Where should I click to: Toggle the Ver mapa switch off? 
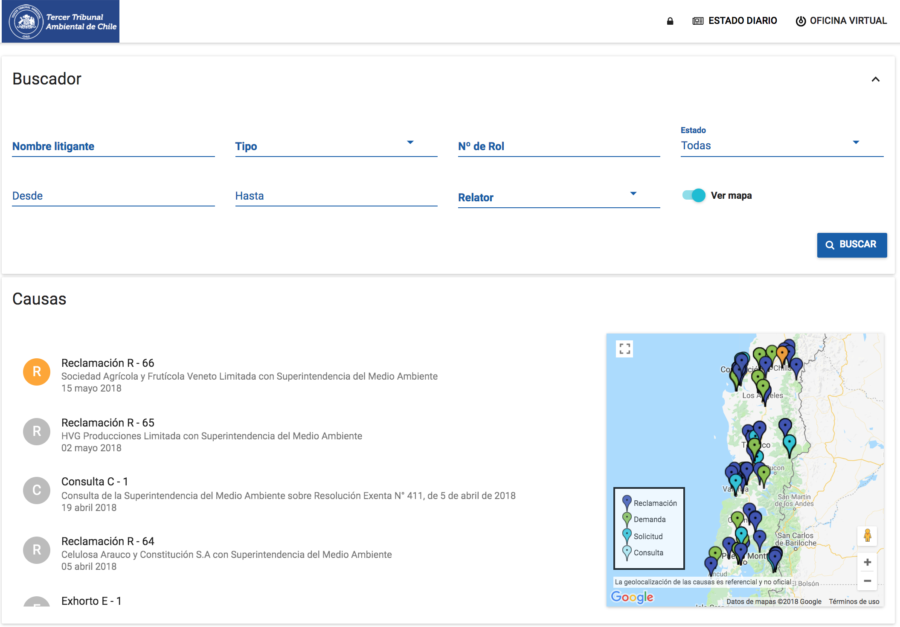coord(694,196)
